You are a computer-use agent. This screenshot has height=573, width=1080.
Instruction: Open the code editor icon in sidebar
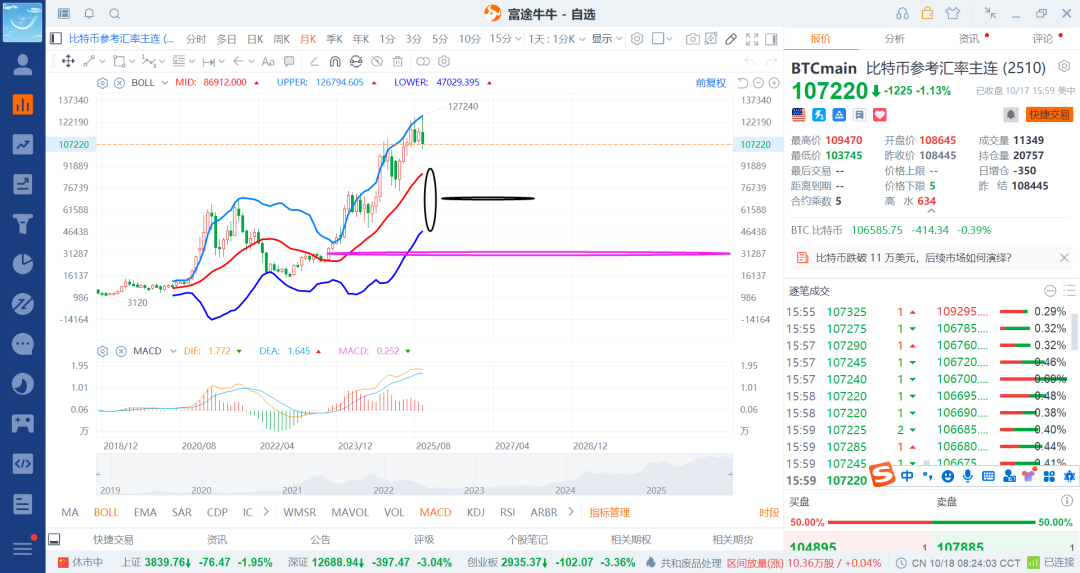tap(23, 463)
